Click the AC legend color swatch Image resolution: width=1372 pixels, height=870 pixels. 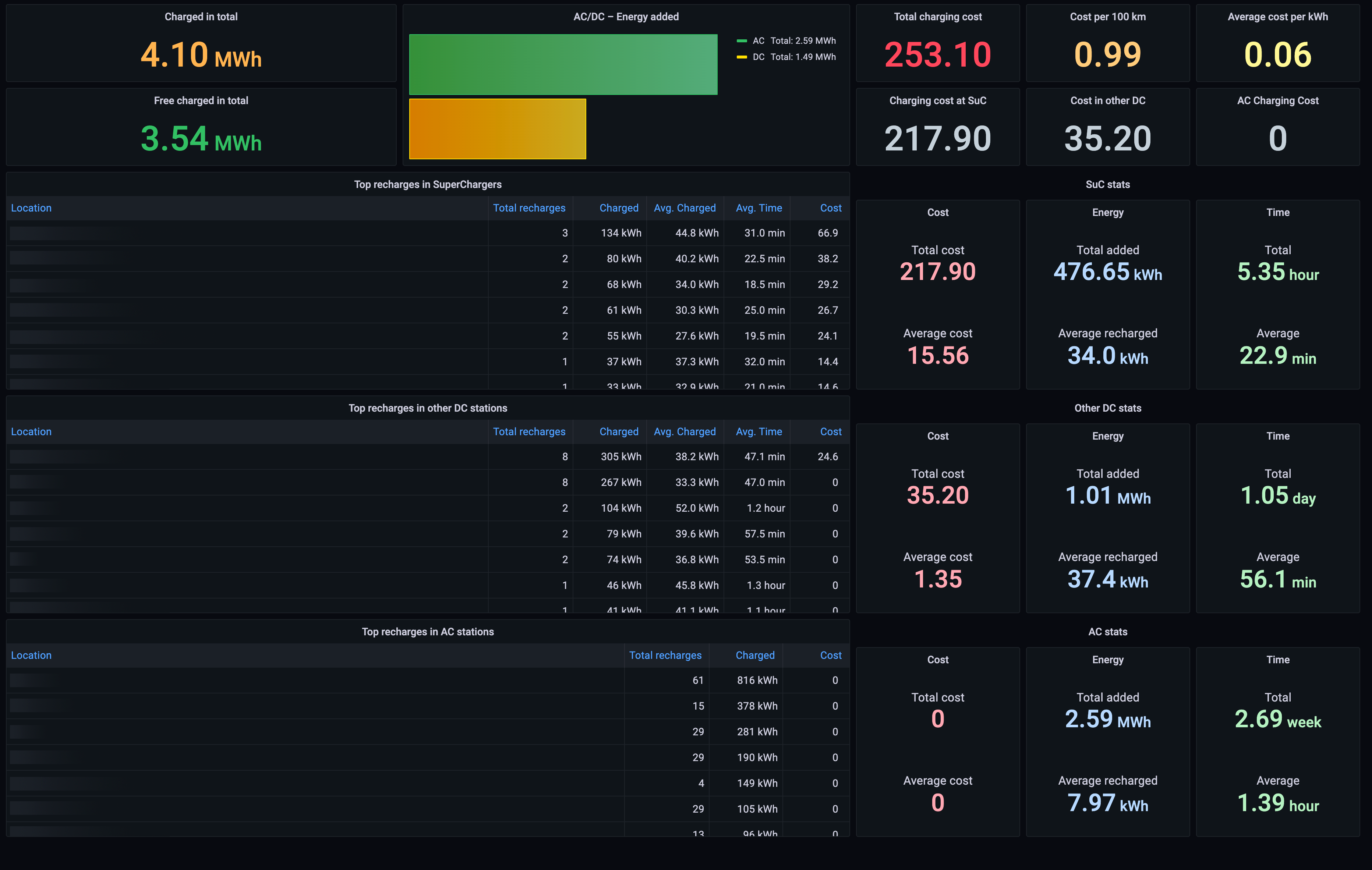click(741, 41)
